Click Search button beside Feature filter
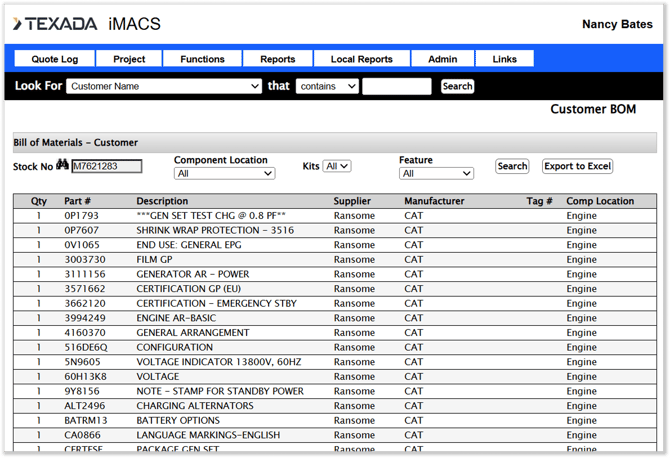This screenshot has width=670, height=458. pyautogui.click(x=512, y=166)
